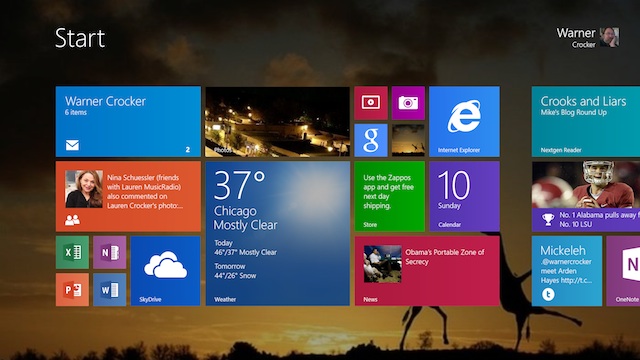The height and width of the screenshot is (360, 640).
Task: Click the '37°' temperature on Weather tile
Action: [x=239, y=185]
